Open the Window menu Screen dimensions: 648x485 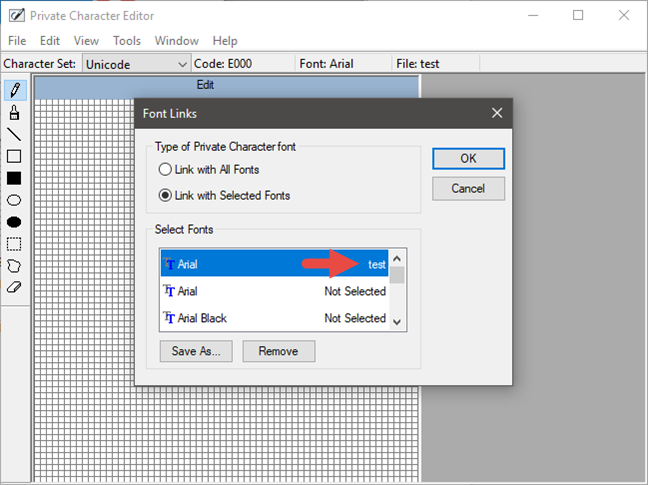176,40
